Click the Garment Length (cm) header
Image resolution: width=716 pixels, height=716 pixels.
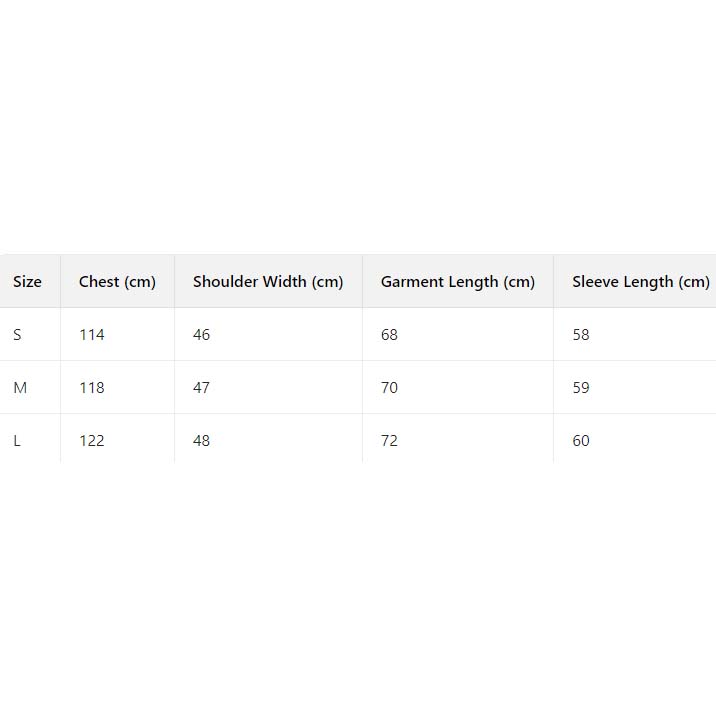pos(457,282)
